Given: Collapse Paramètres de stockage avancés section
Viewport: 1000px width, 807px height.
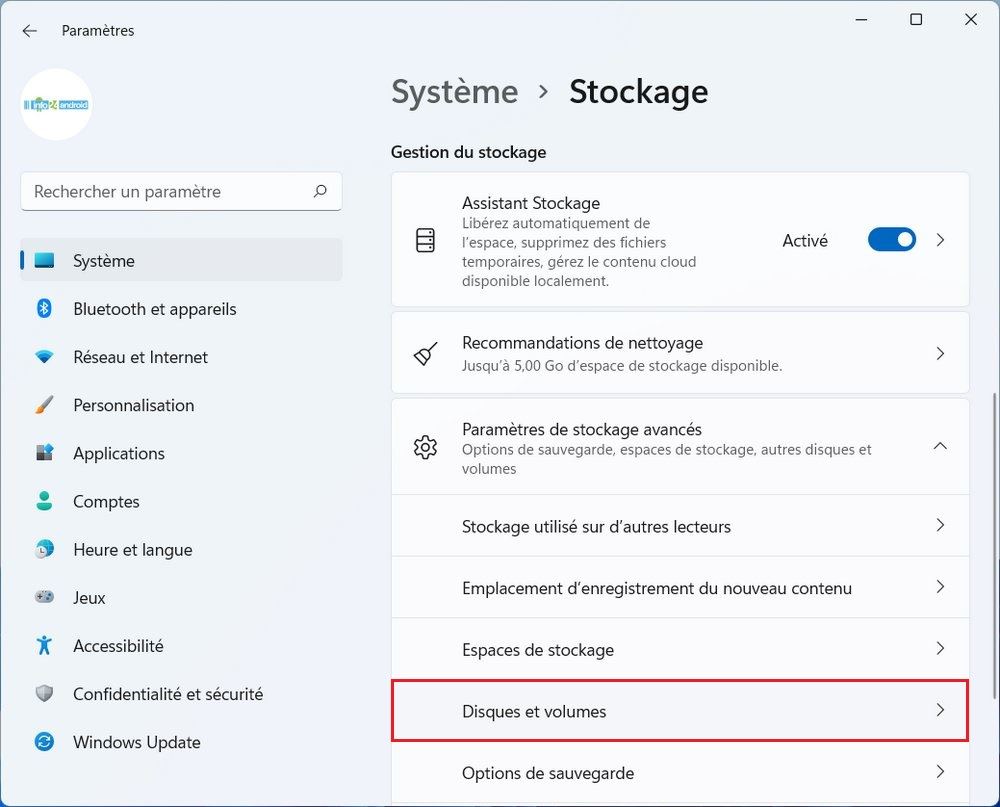Looking at the screenshot, I should pyautogui.click(x=939, y=446).
